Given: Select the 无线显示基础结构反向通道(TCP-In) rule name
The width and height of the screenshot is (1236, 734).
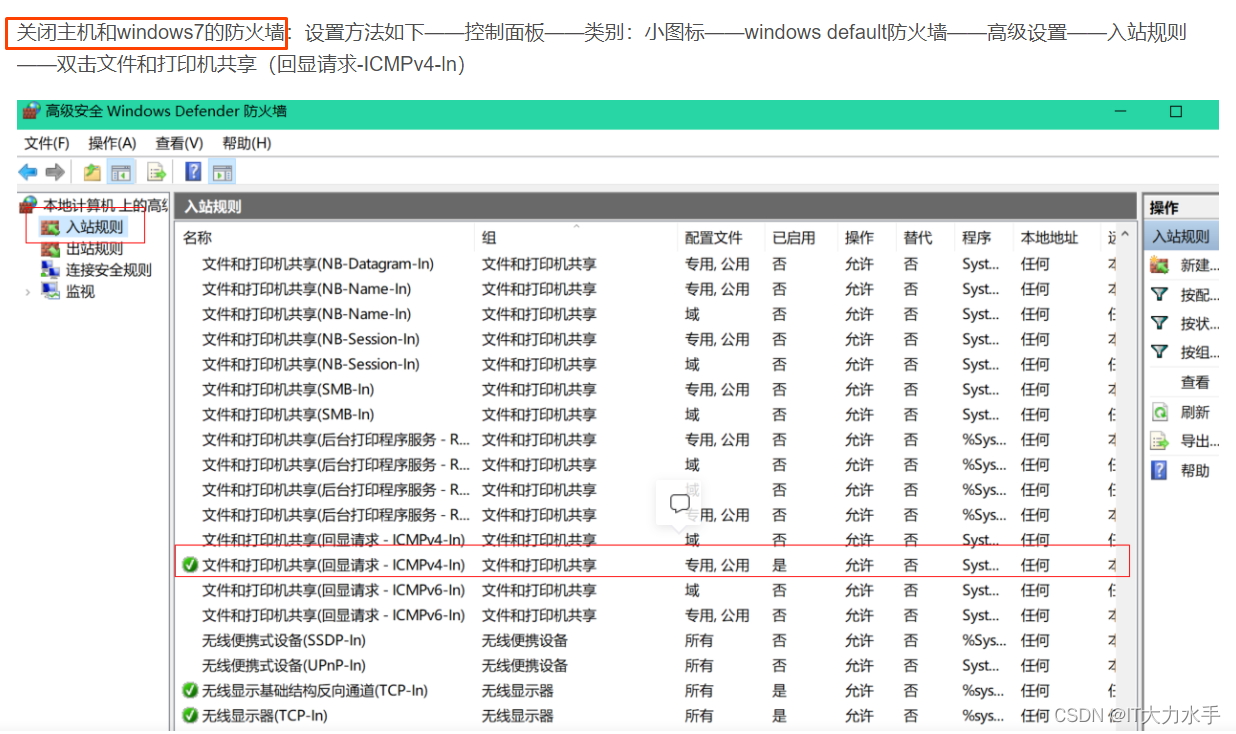Looking at the screenshot, I should 315,690.
